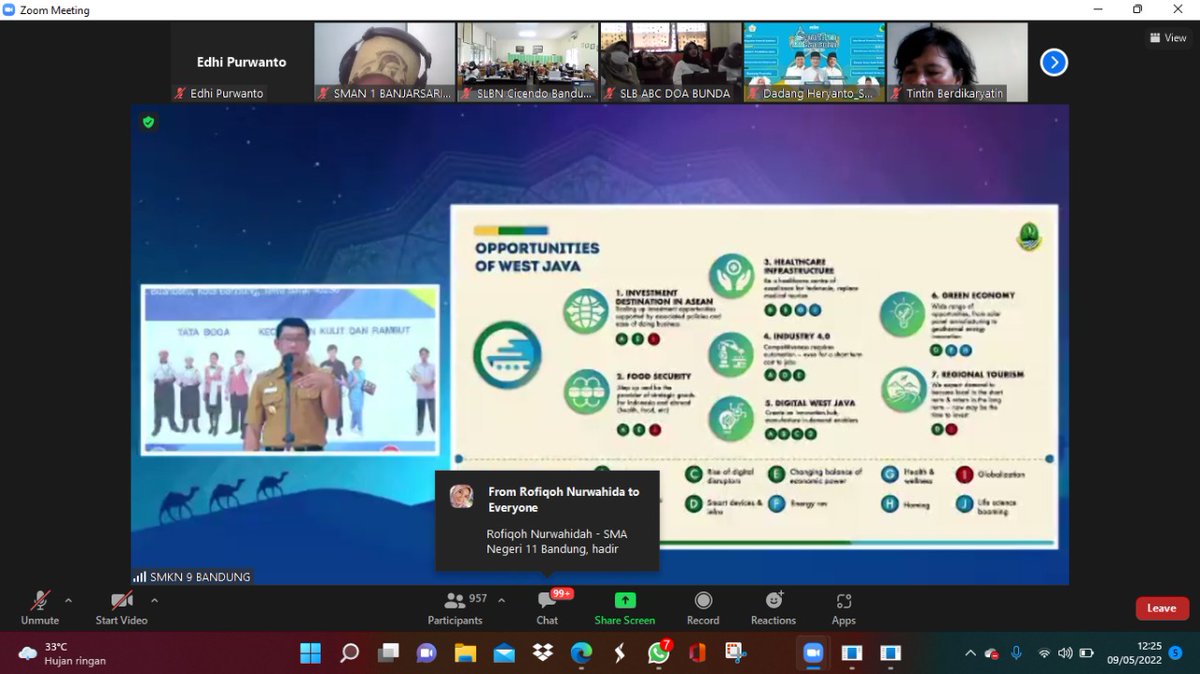Screen dimensions: 1200x674
Task: Select Edhi Purwanto participant tile
Action: pos(241,62)
